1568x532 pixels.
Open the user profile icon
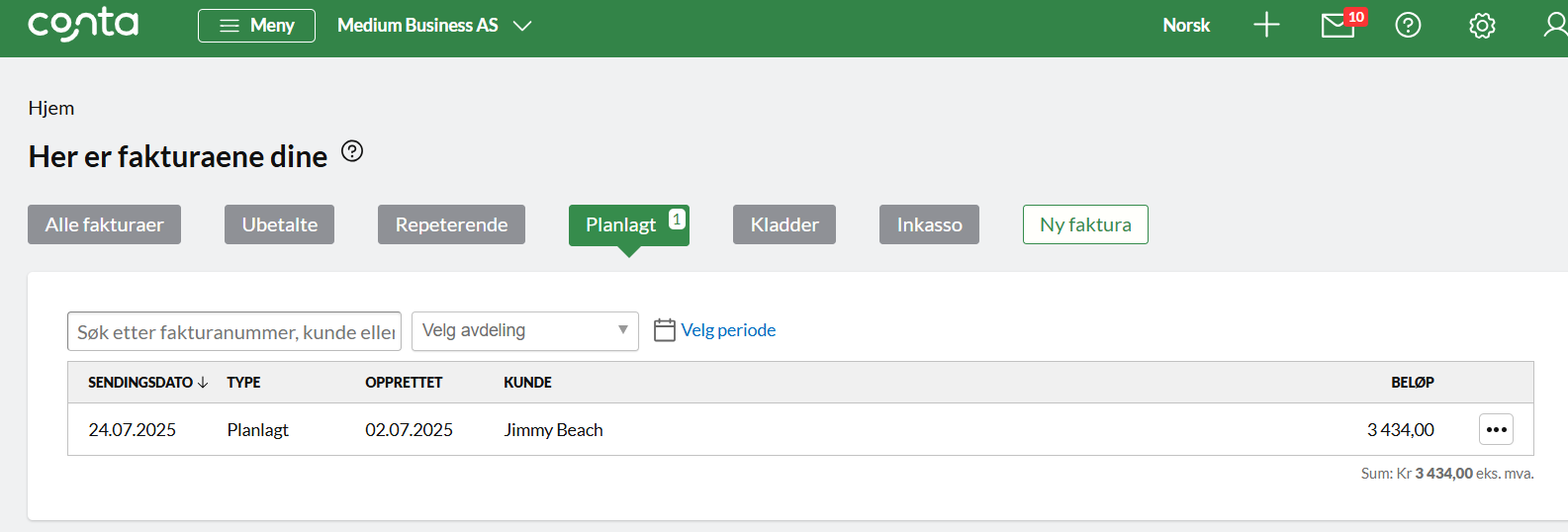1556,26
